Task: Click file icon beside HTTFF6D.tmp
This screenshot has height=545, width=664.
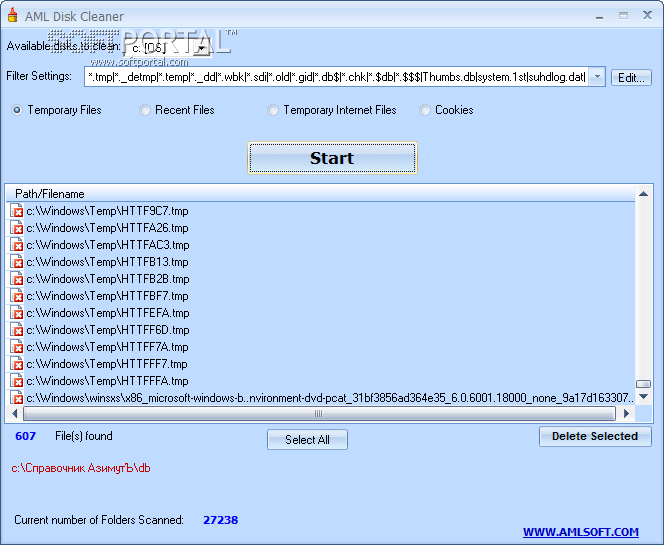Action: pyautogui.click(x=17, y=329)
